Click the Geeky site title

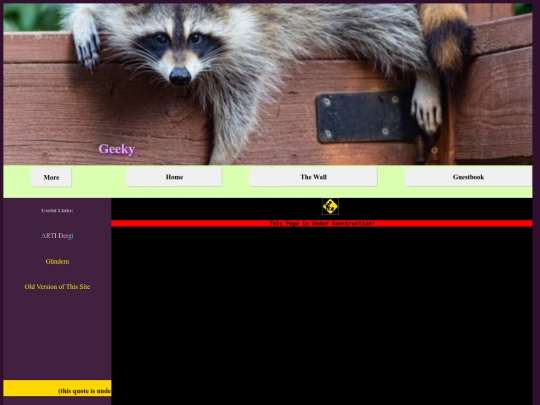[x=117, y=149]
